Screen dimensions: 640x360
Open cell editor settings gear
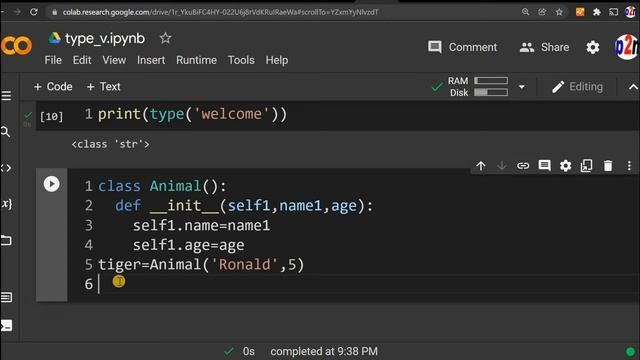pos(565,166)
